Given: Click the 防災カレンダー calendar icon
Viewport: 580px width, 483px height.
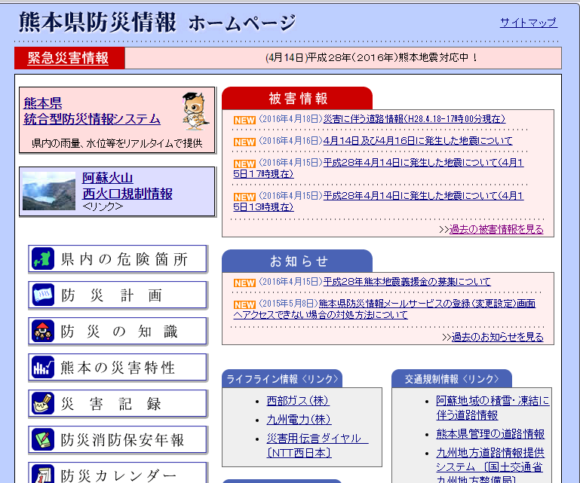Looking at the screenshot, I should point(43,474).
